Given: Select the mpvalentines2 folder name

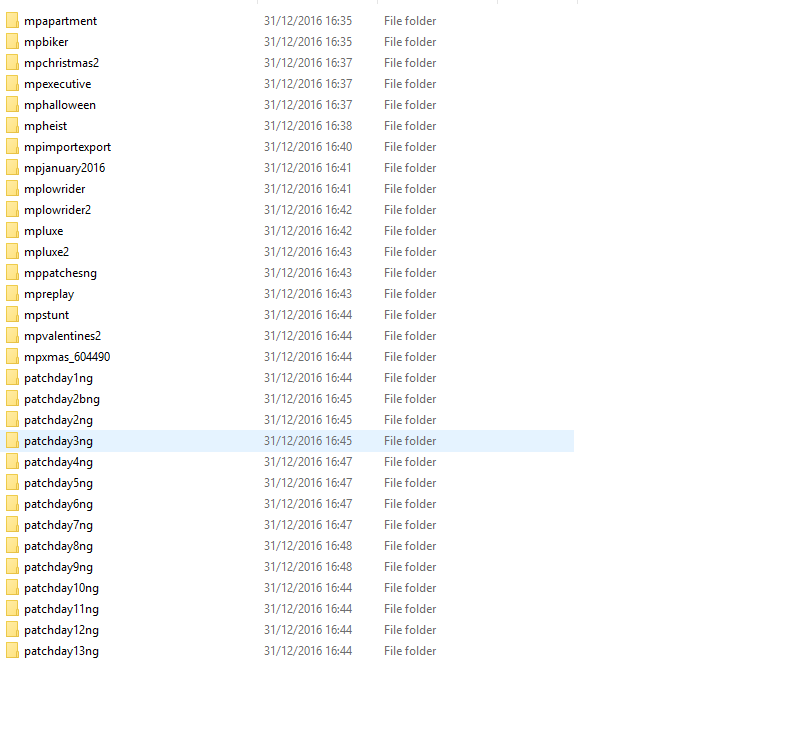Looking at the screenshot, I should tap(62, 336).
